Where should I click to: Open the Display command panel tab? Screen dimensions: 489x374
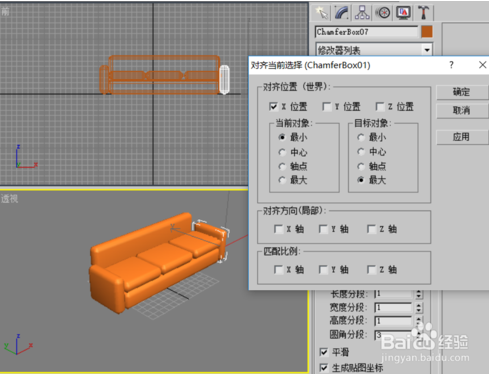pos(403,13)
